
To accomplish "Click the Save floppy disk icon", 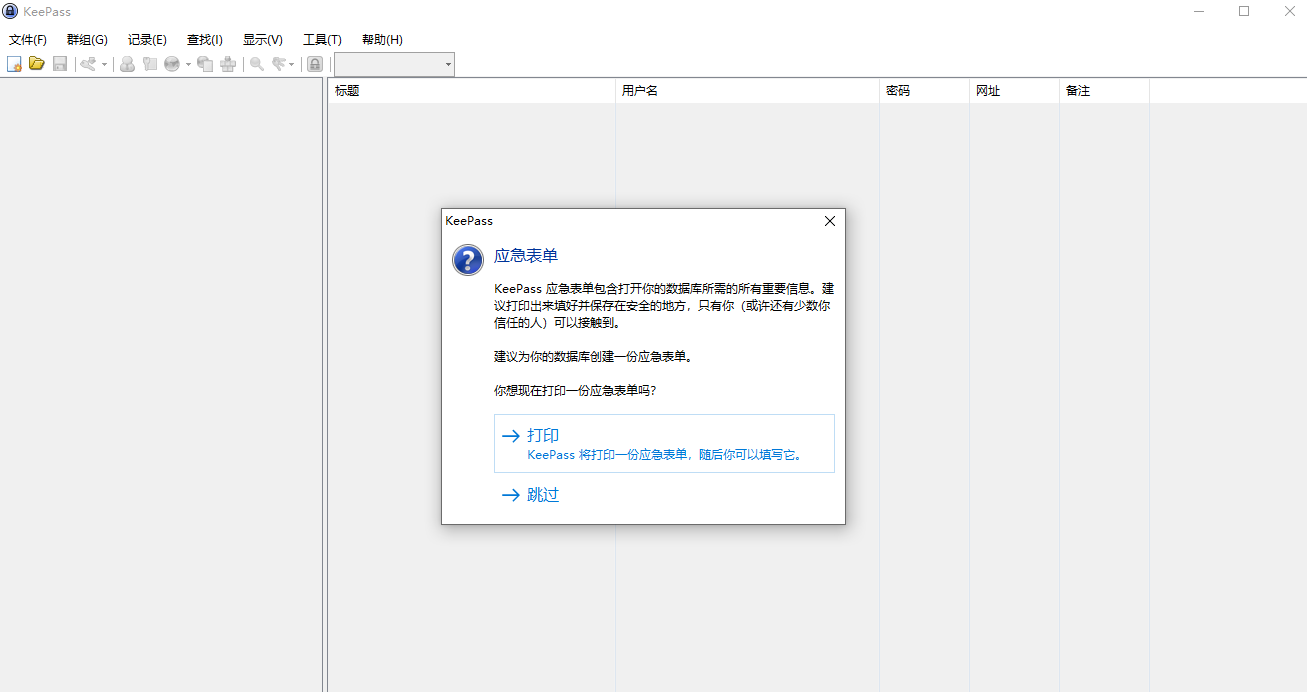I will tap(60, 64).
